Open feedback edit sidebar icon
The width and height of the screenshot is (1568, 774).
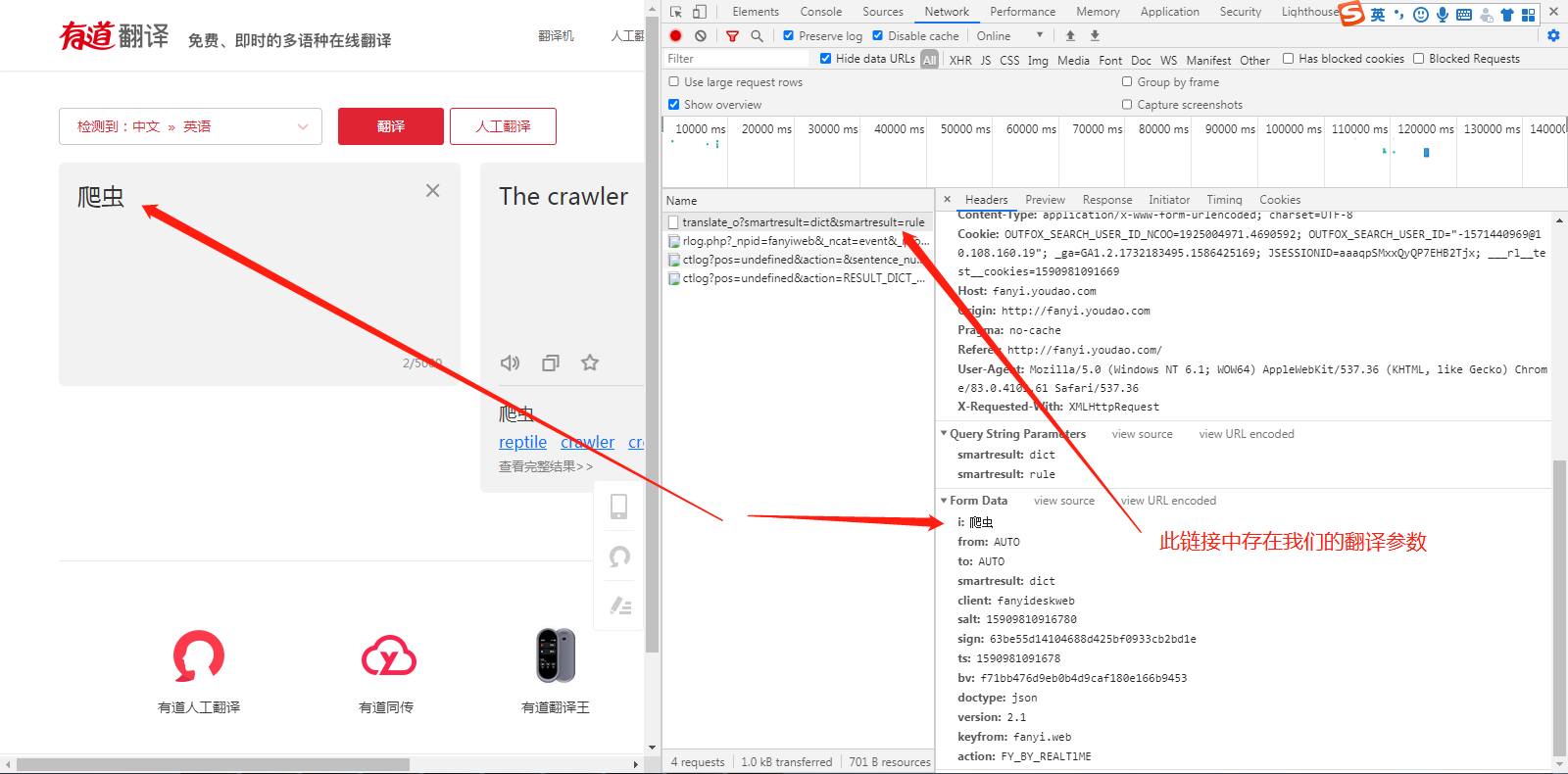coord(619,605)
